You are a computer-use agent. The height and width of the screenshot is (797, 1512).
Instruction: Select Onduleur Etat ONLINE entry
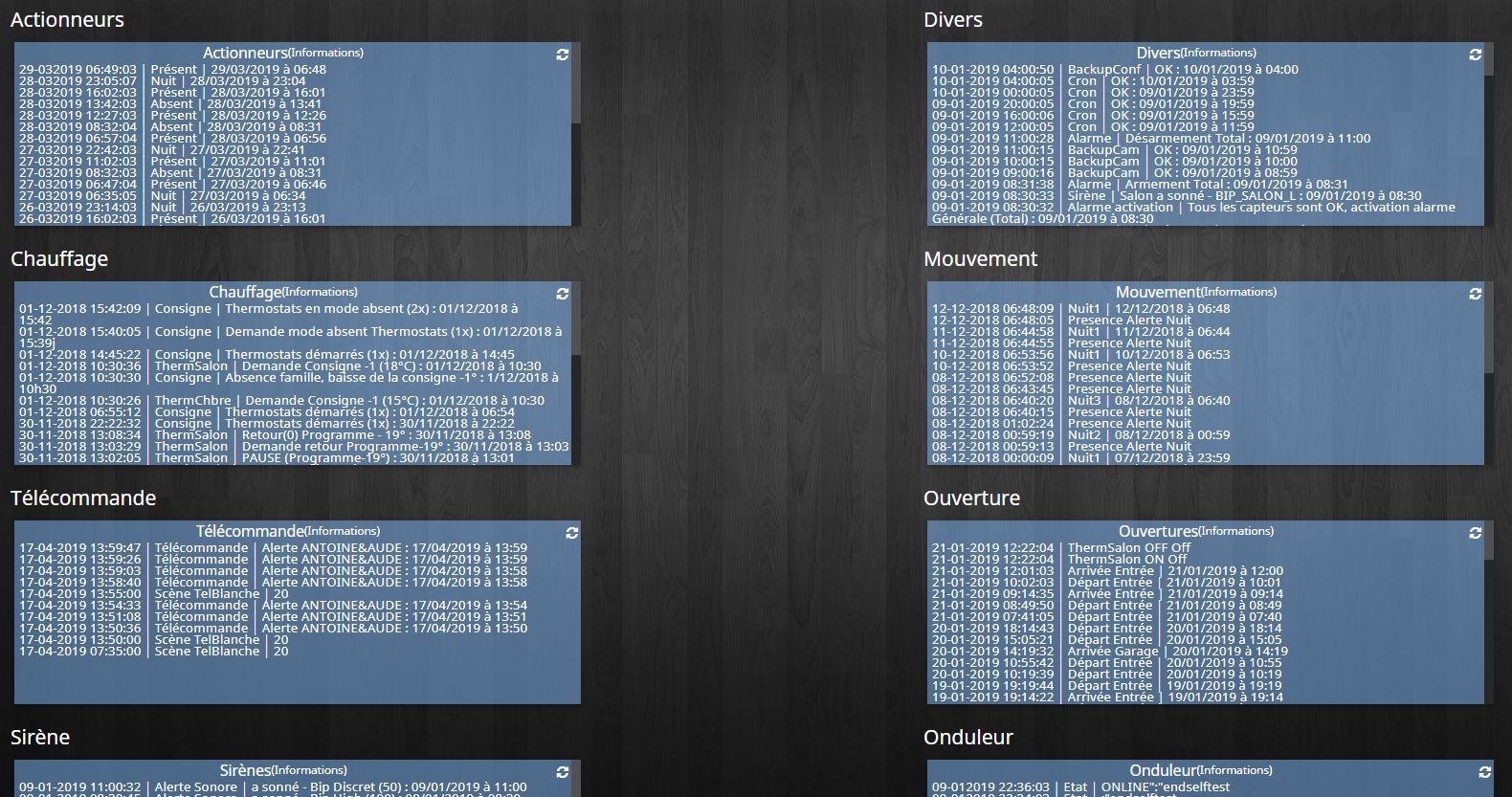(1080, 787)
